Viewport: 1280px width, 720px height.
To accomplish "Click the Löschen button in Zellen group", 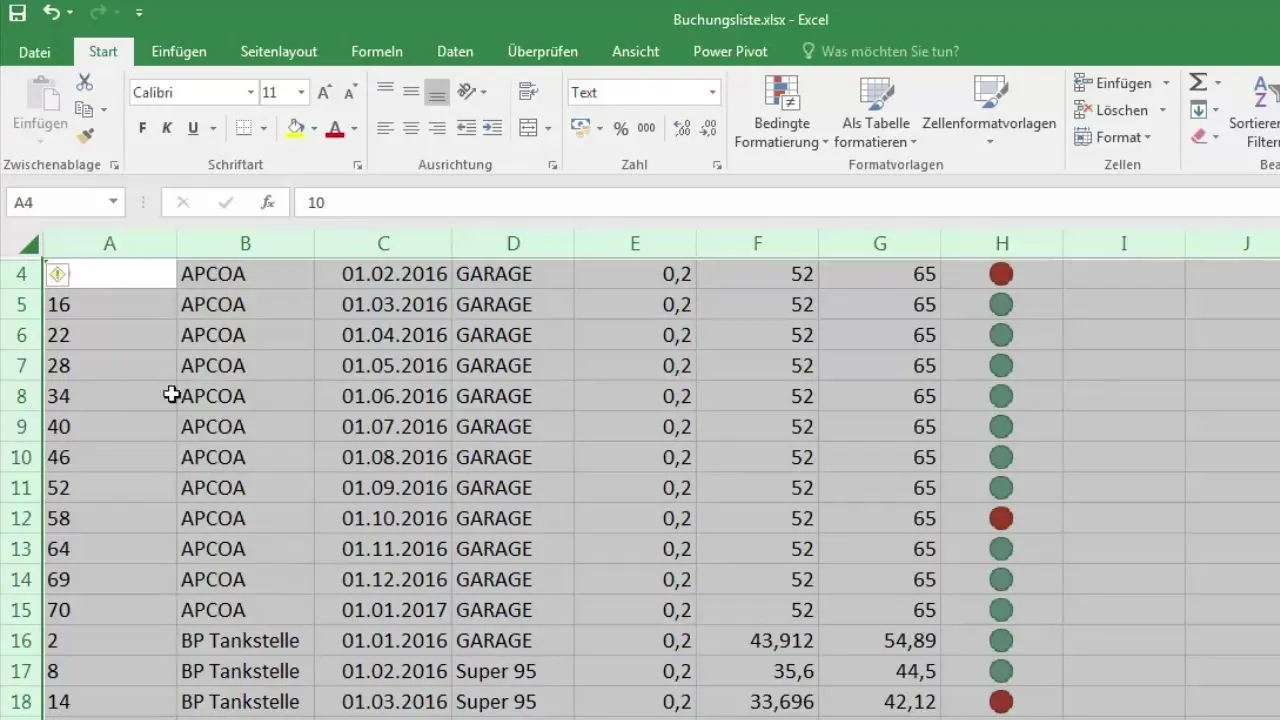I will (x=1111, y=110).
